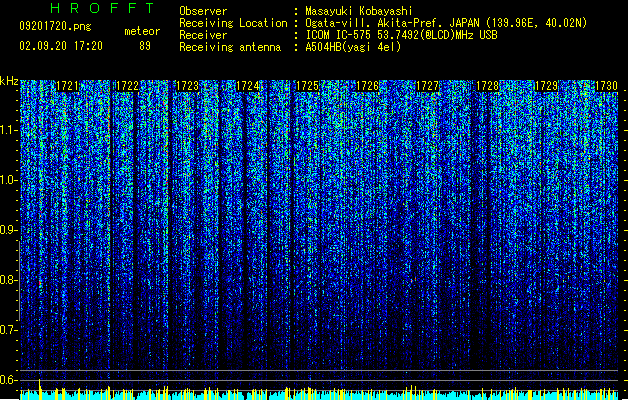Click the 1726 time marker

(x=367, y=86)
